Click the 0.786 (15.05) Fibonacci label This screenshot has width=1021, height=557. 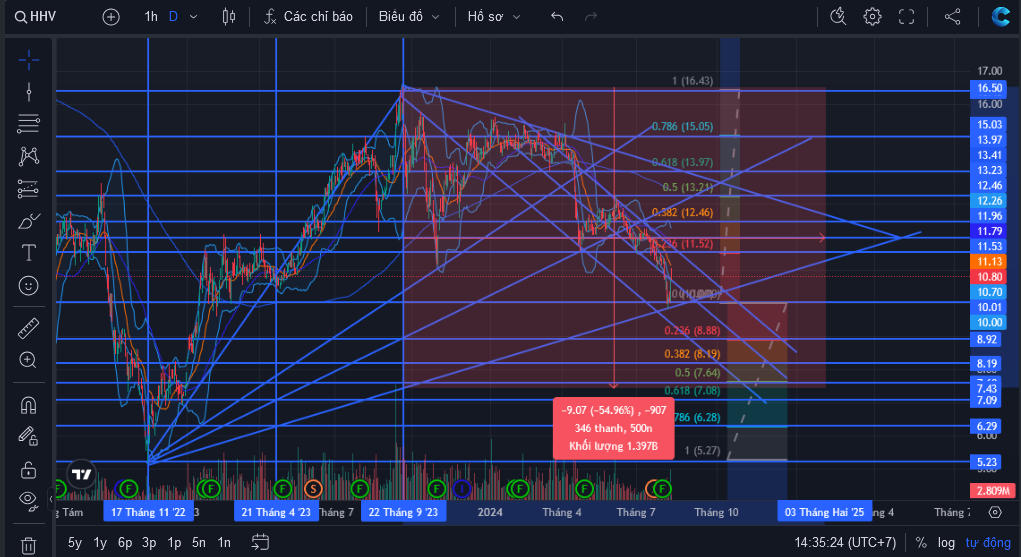(x=682, y=126)
